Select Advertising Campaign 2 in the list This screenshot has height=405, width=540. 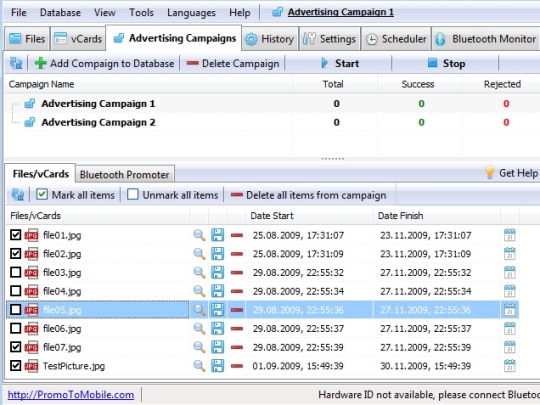coord(98,122)
